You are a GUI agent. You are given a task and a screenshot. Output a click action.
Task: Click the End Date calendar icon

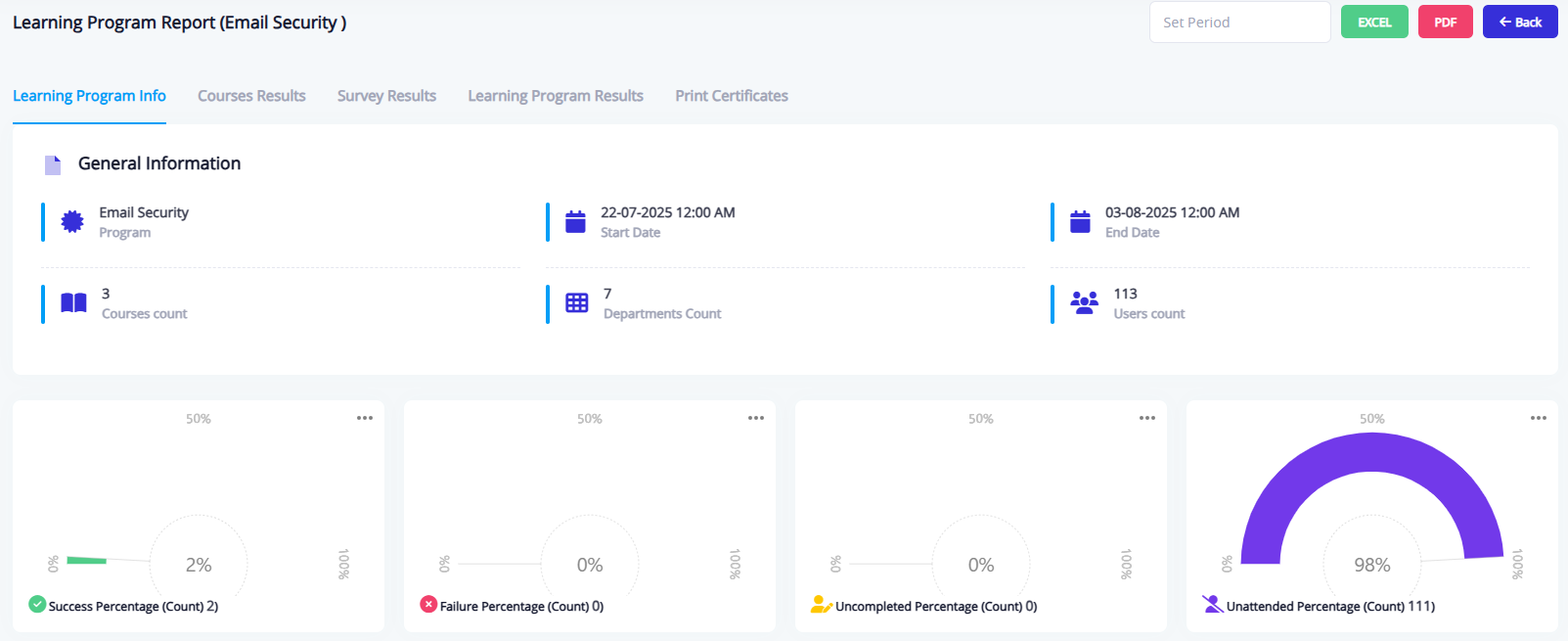click(1080, 222)
